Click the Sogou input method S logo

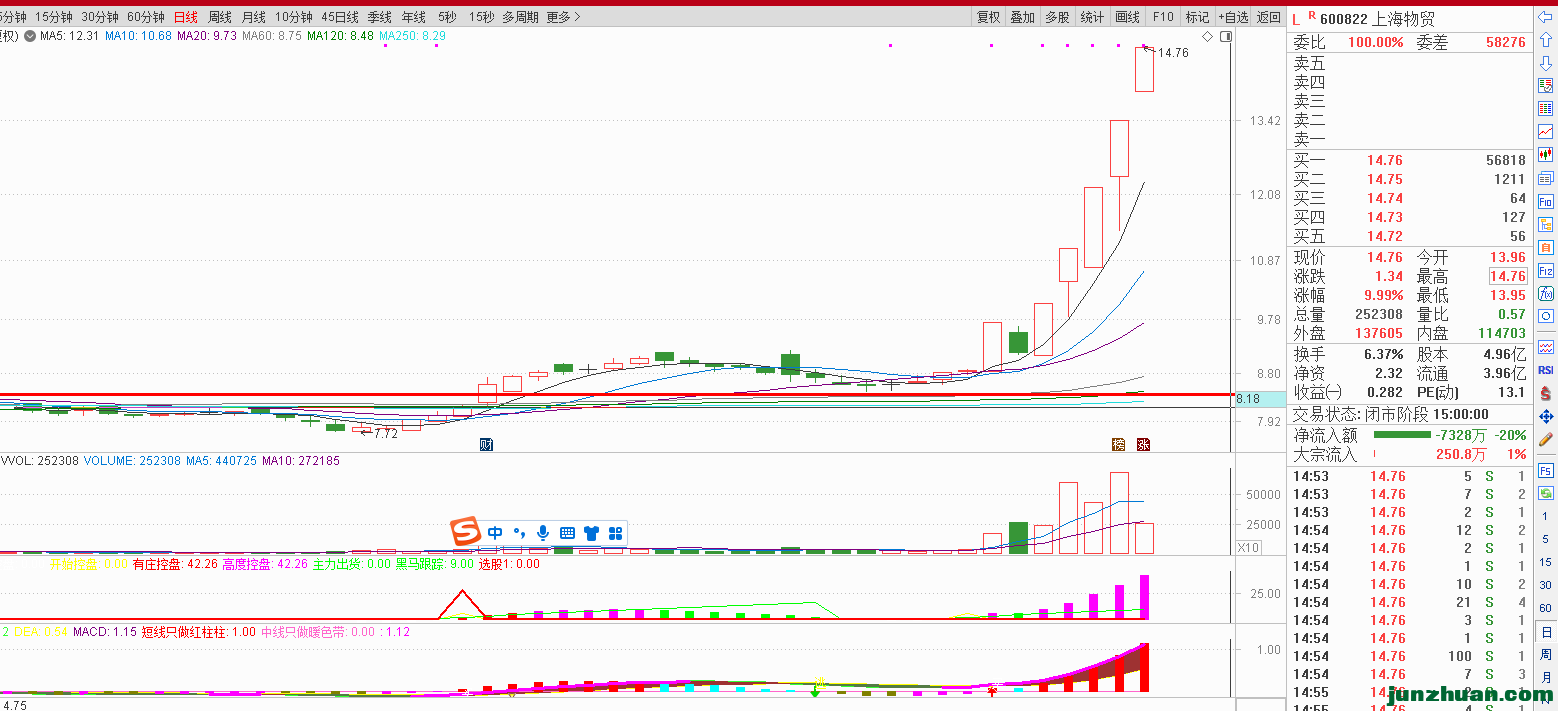(465, 533)
